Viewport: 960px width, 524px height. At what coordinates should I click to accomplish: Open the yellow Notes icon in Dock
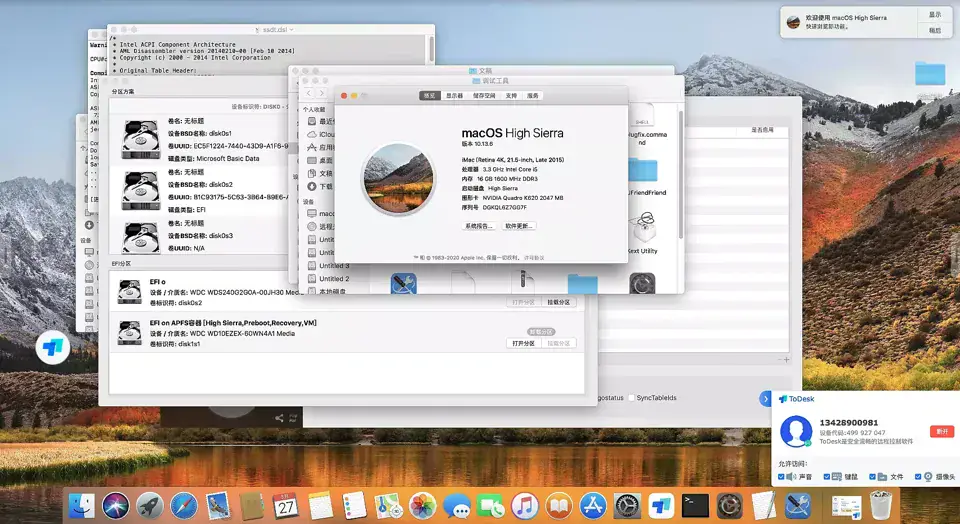pos(320,506)
